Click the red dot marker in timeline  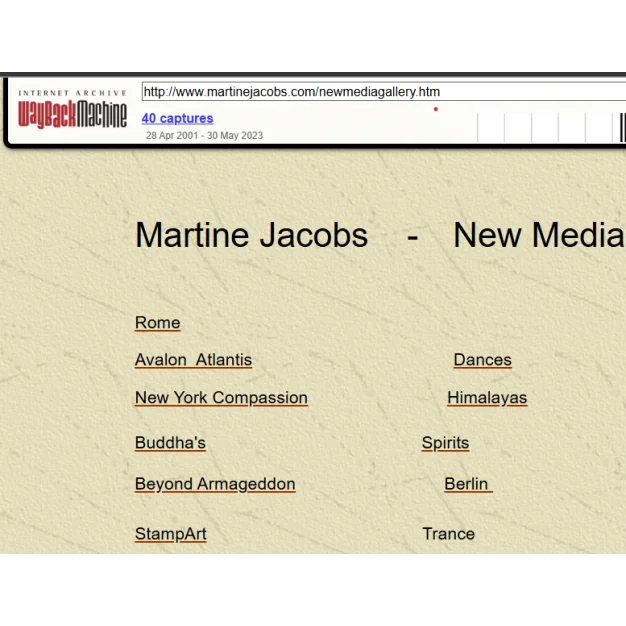(435, 109)
